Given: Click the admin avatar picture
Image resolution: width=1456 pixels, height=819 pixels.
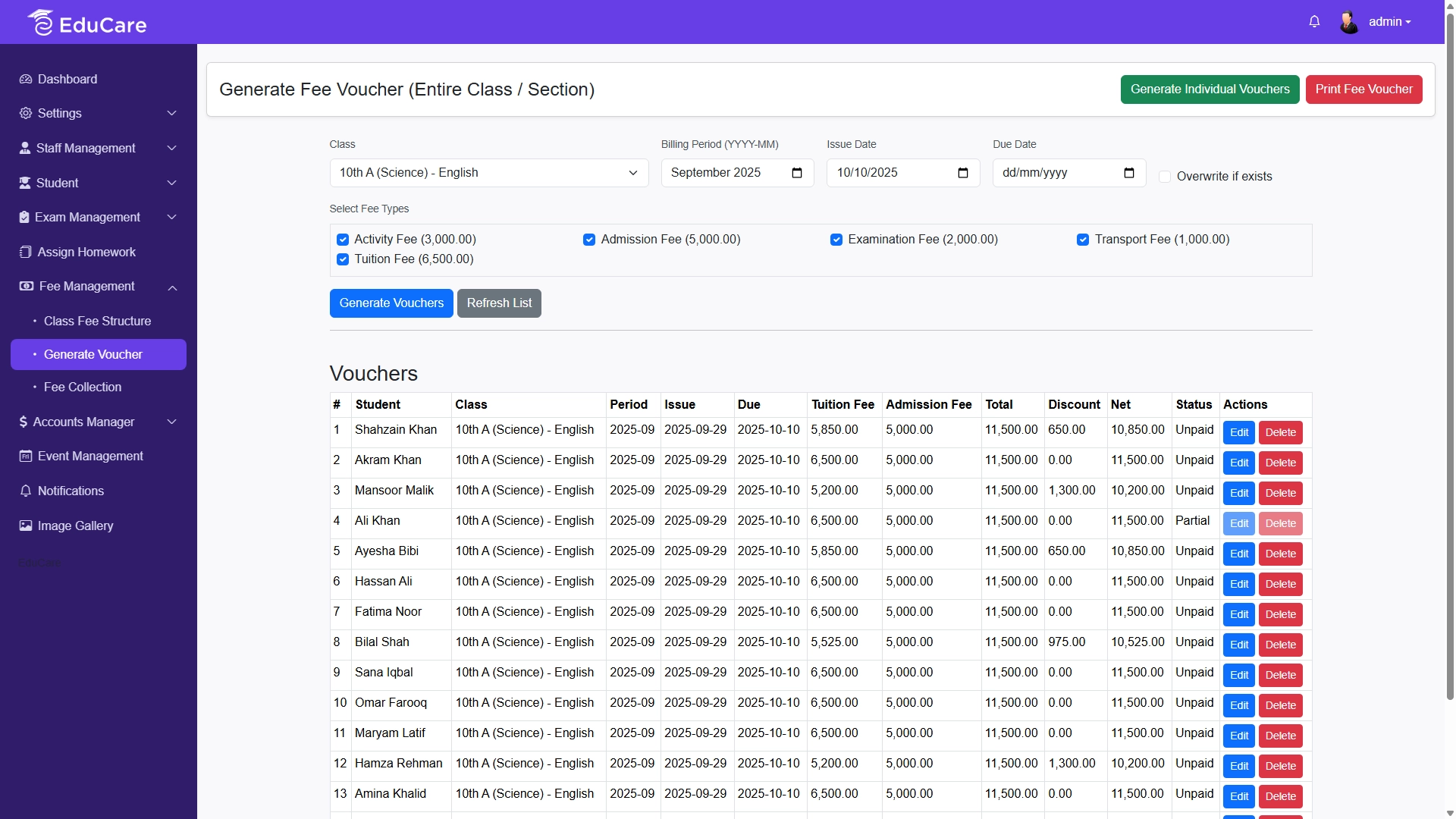Looking at the screenshot, I should (x=1349, y=22).
